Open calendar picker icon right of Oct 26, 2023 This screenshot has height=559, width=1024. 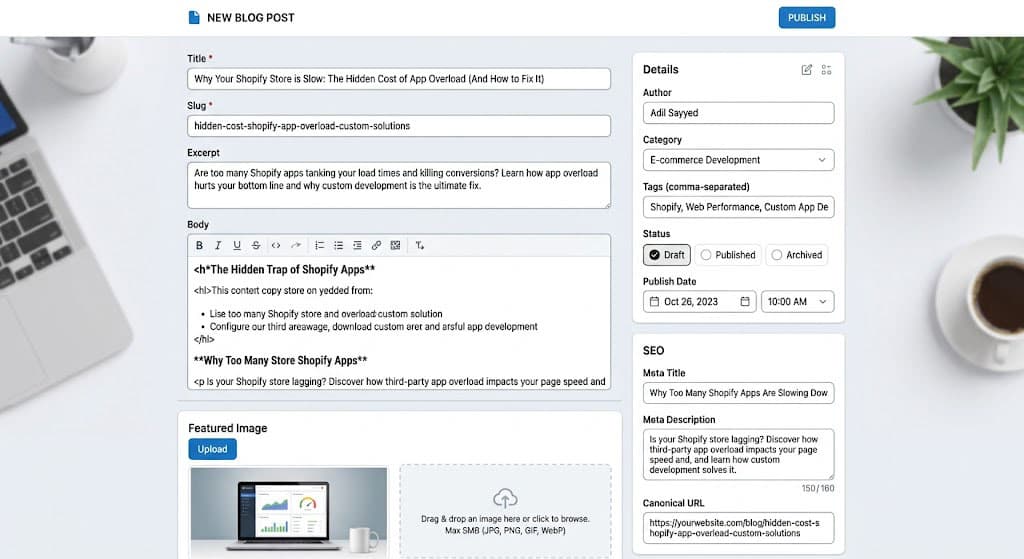(x=745, y=302)
